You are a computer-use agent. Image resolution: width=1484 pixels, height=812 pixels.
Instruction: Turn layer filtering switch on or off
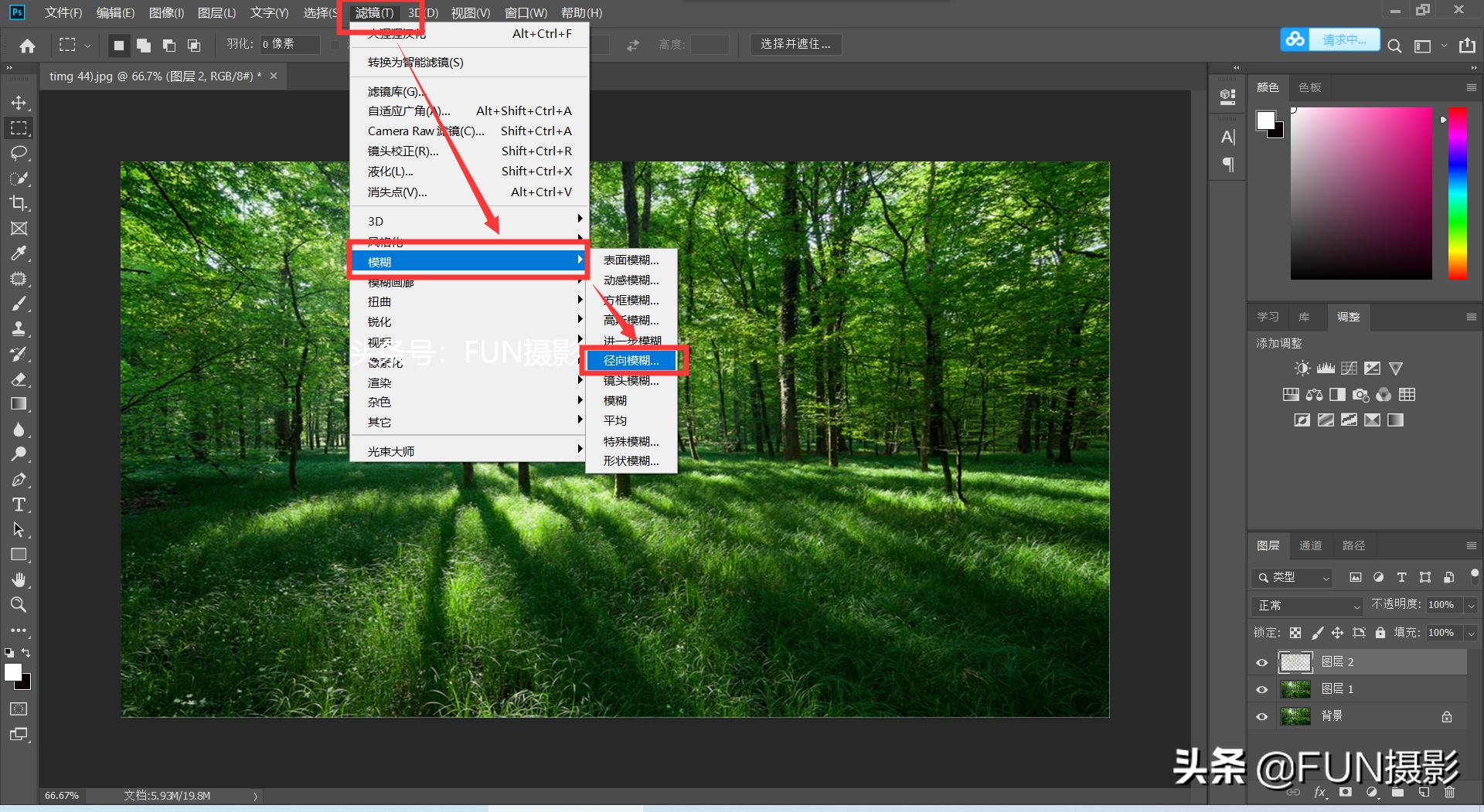click(1474, 576)
